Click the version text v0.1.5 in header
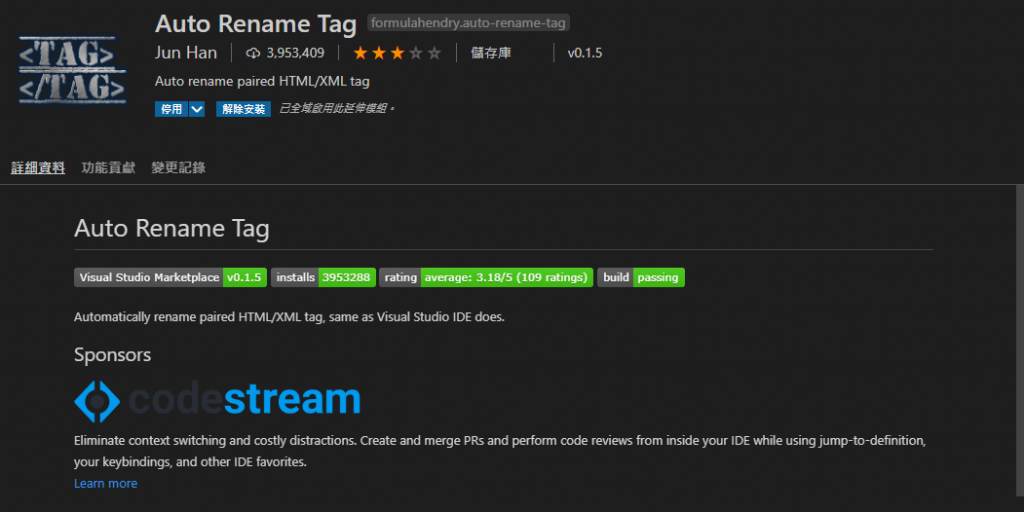The width and height of the screenshot is (1024, 512). click(584, 54)
